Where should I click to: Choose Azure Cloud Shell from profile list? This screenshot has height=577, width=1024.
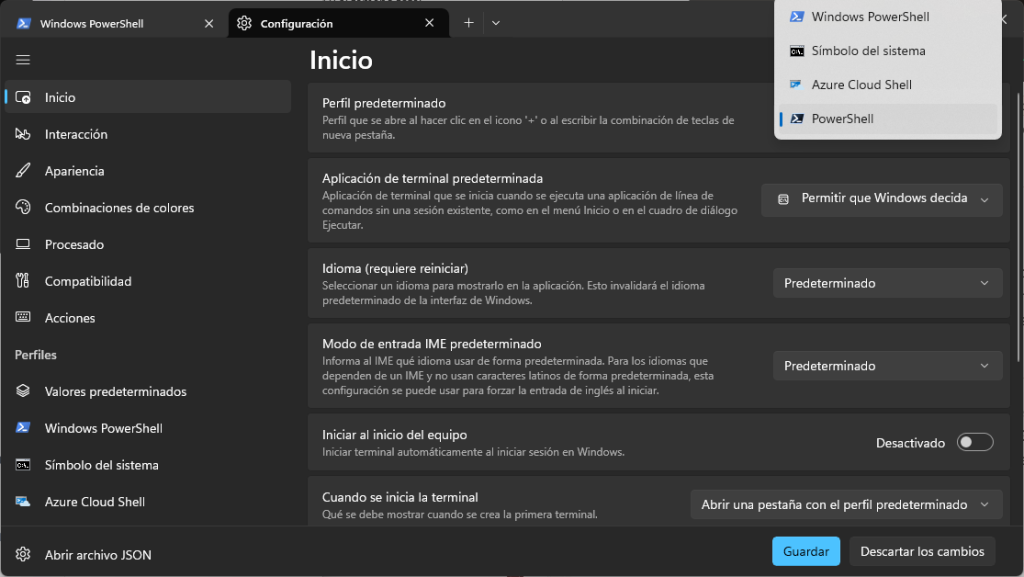coord(861,85)
